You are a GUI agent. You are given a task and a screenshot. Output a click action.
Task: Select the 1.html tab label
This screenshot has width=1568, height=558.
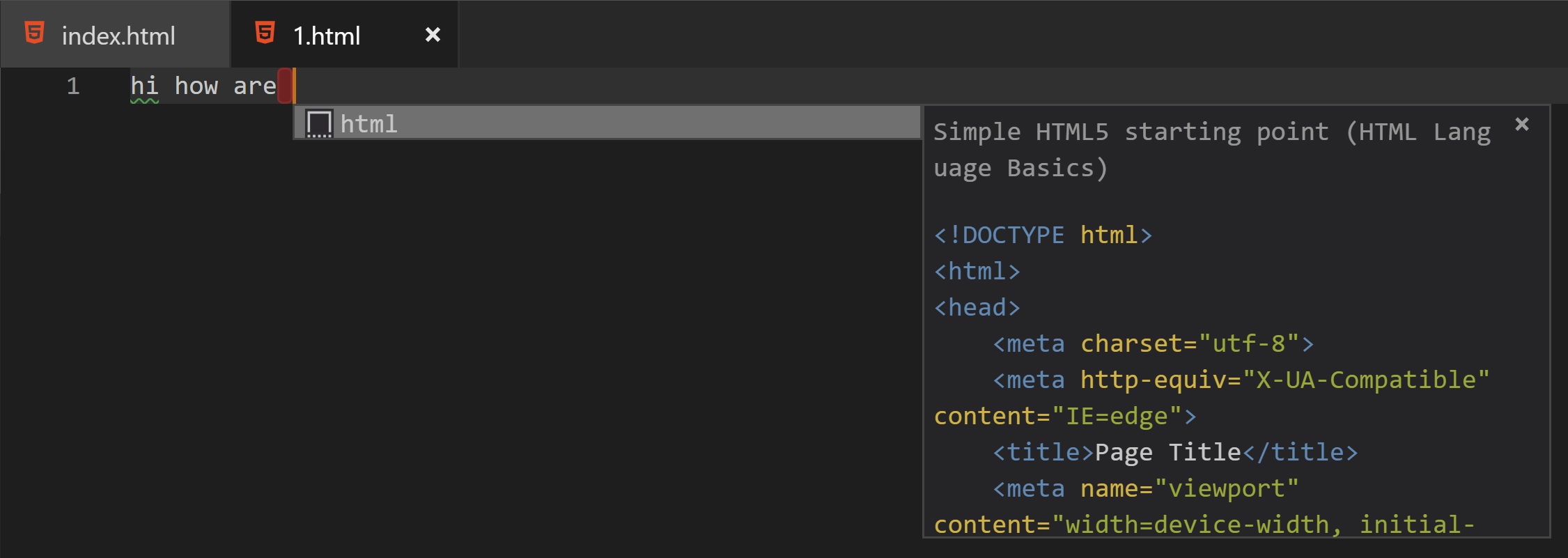327,36
